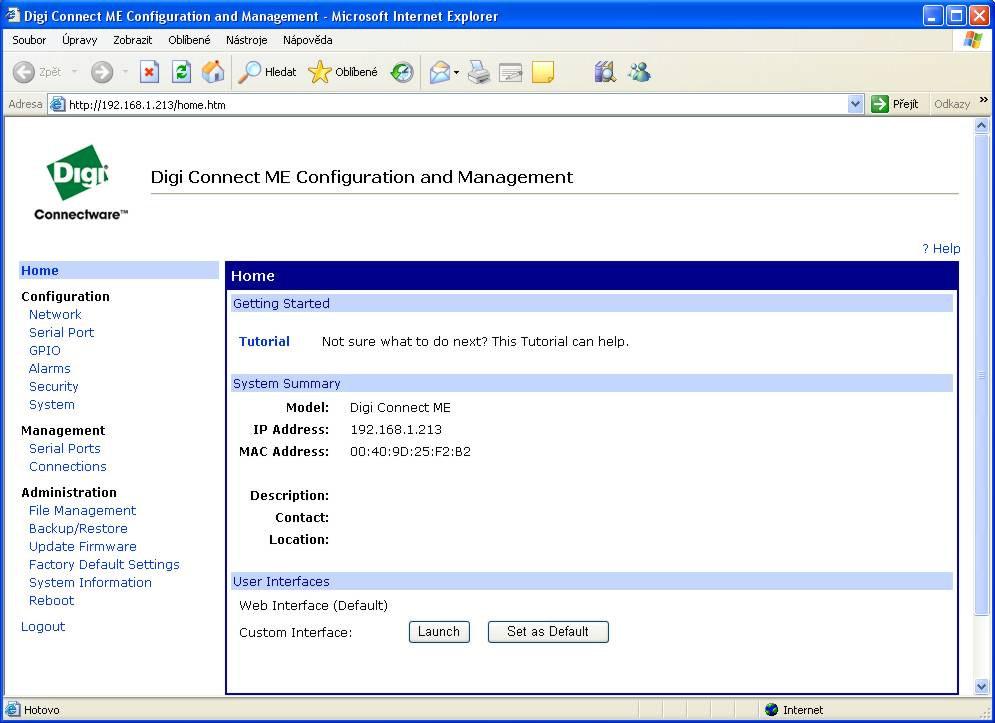Click the Set as Default button
995x723 pixels.
pyautogui.click(x=548, y=632)
